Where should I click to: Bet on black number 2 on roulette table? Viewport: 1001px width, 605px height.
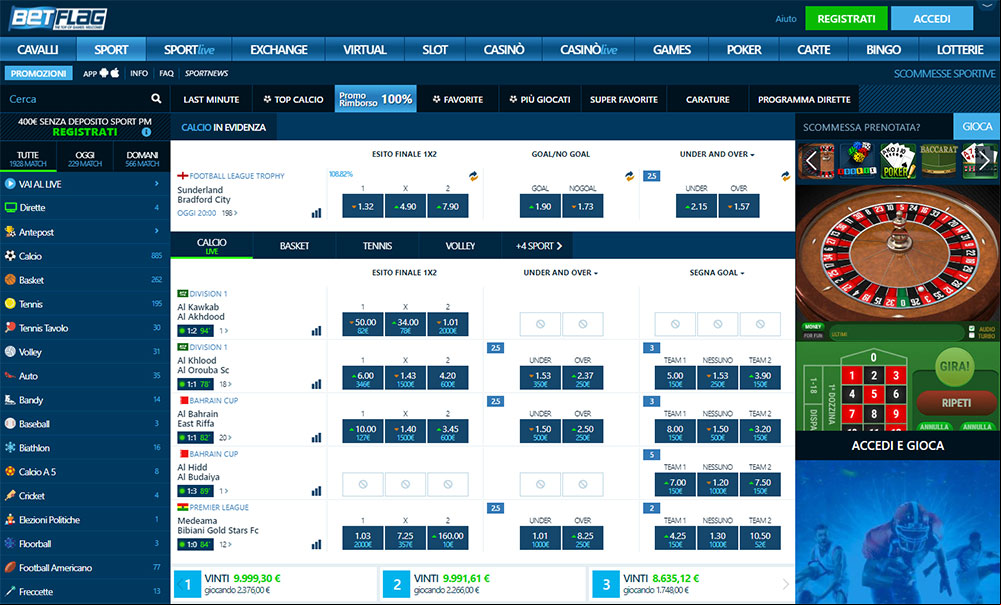874,375
